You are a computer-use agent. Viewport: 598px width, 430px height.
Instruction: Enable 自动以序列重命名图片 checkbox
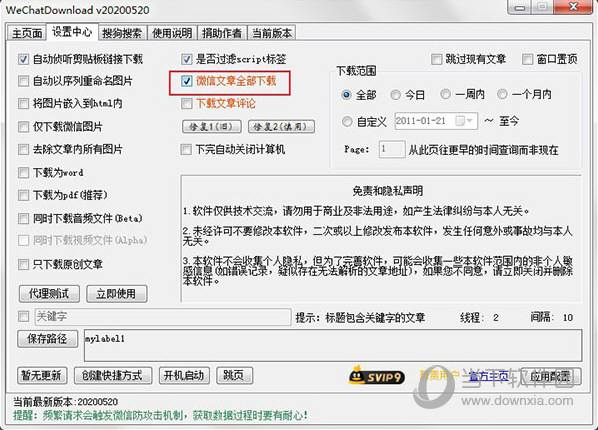click(x=23, y=81)
